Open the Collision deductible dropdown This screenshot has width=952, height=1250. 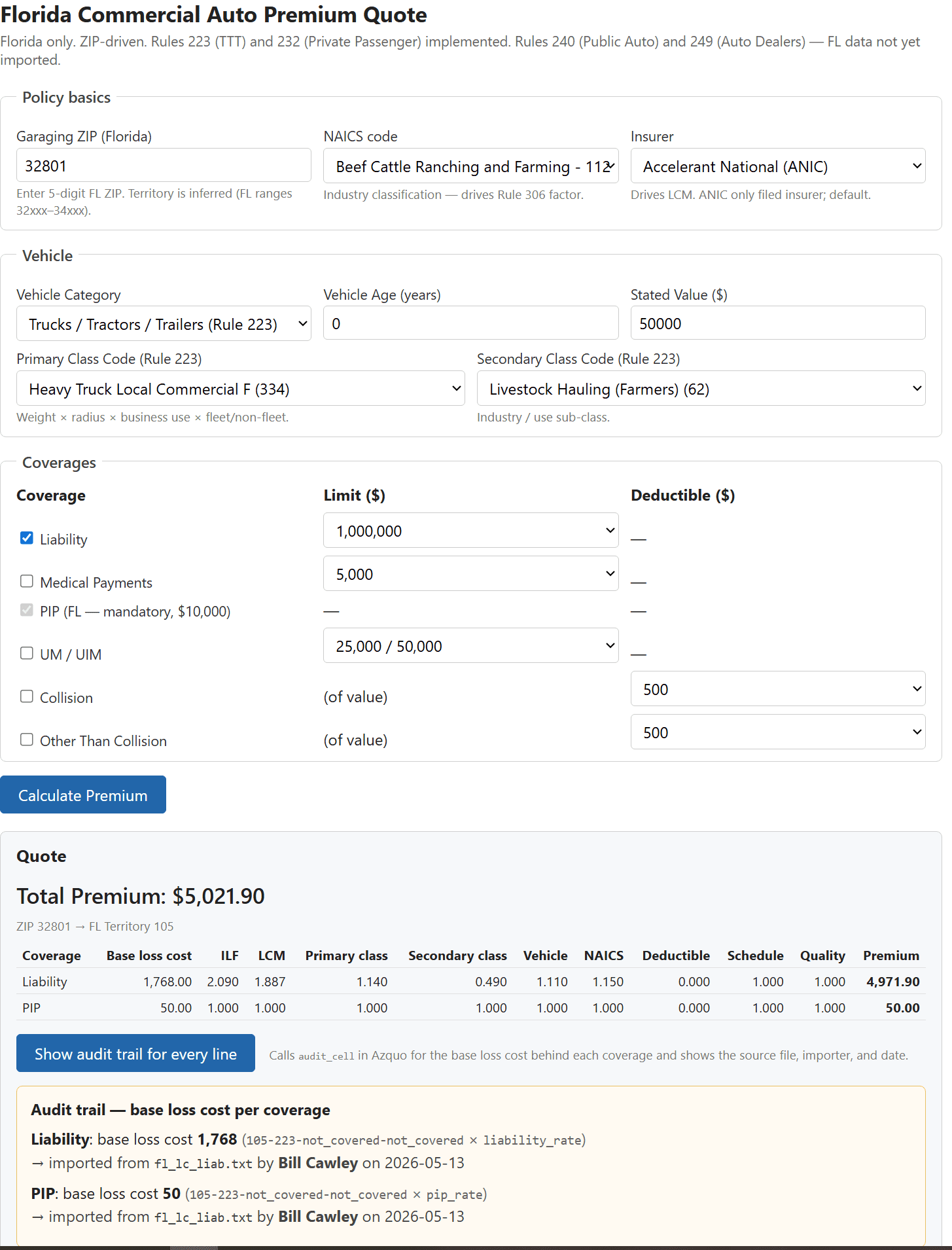click(x=778, y=689)
